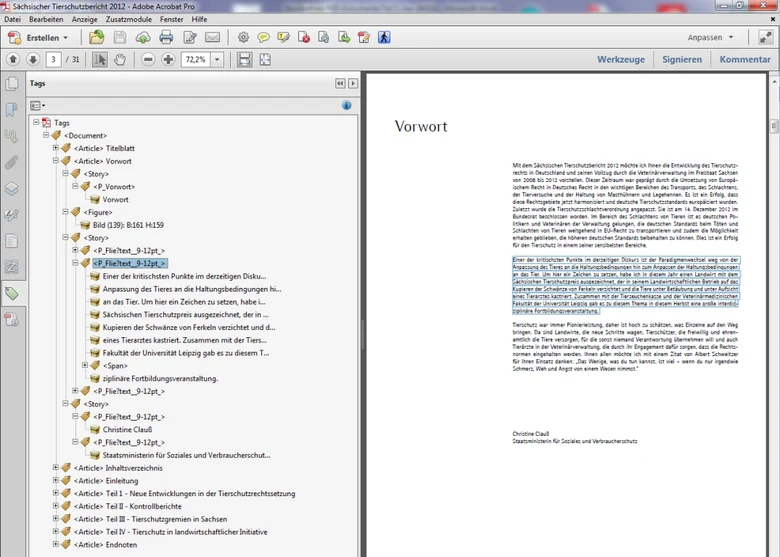This screenshot has width=780, height=557.
Task: Activate the hand pan tool
Action: click(x=120, y=60)
